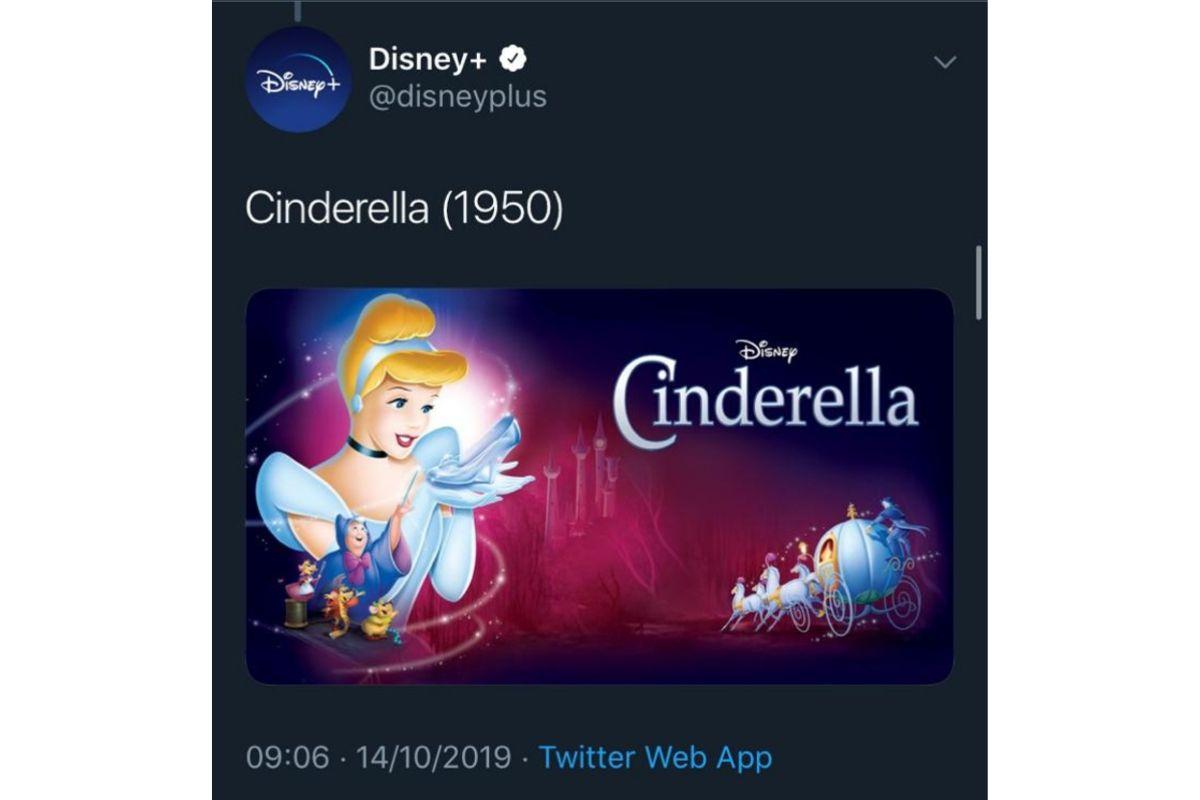
Task: Click the verified badge beside Disney+
Action: 513,60
